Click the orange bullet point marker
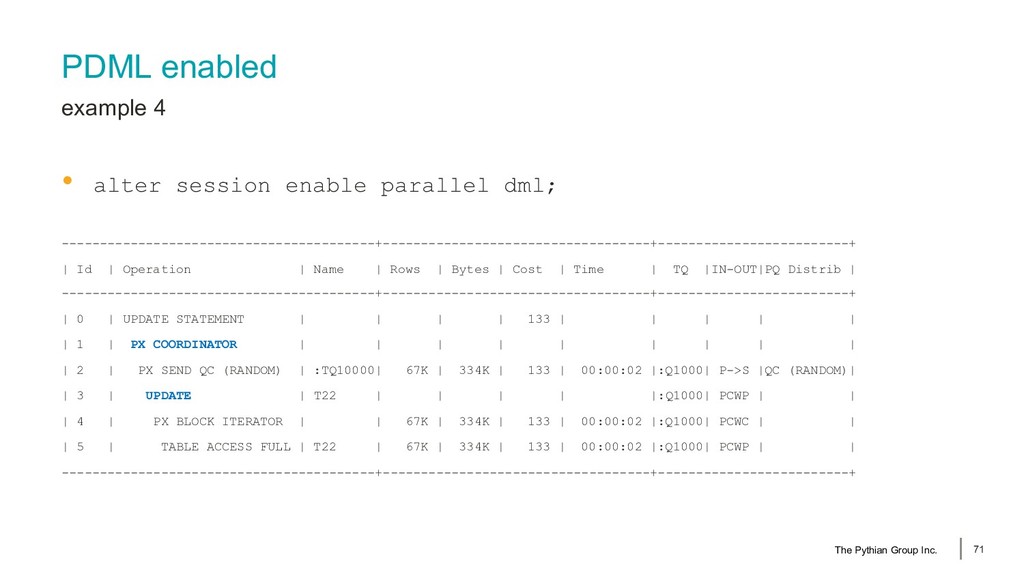This screenshot has height=576, width=1024. point(67,181)
